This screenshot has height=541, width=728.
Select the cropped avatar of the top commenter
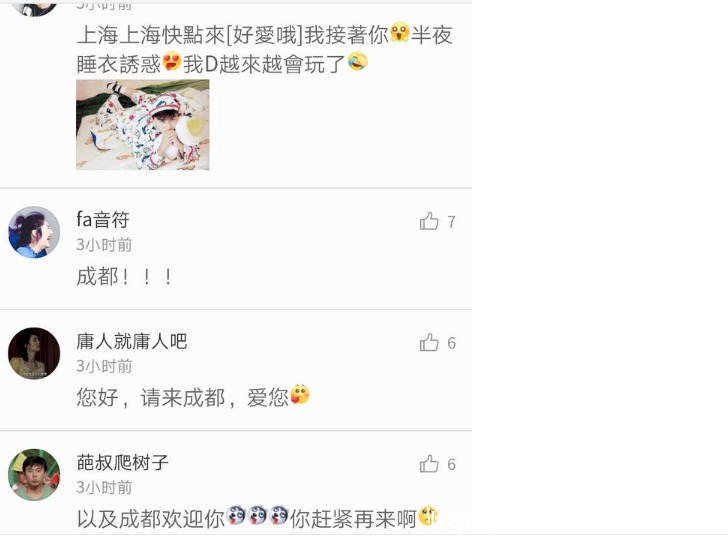(x=34, y=8)
